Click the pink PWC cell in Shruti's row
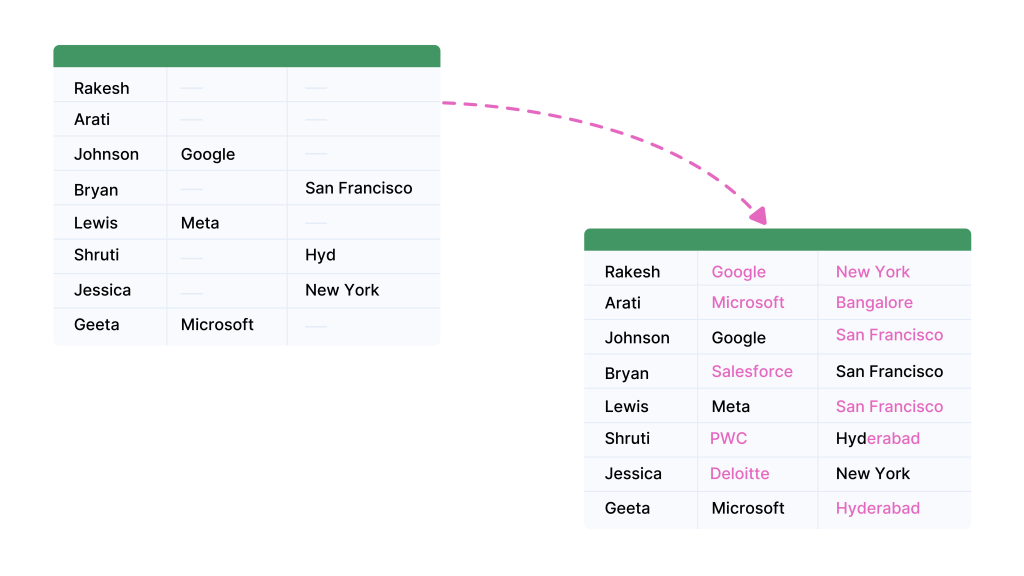The image size is (1024, 576). [758, 440]
